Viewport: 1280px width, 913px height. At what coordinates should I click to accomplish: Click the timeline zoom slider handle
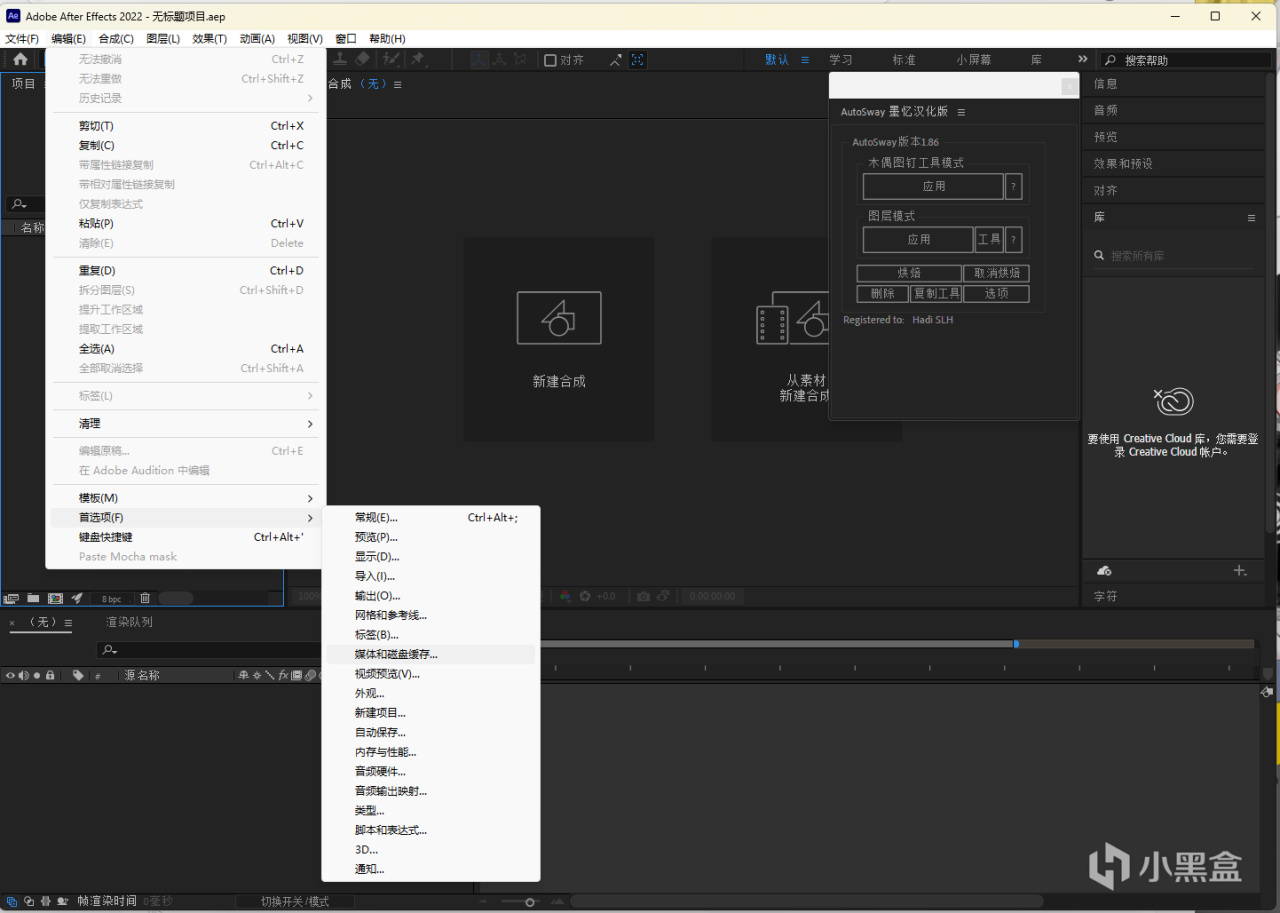(531, 902)
